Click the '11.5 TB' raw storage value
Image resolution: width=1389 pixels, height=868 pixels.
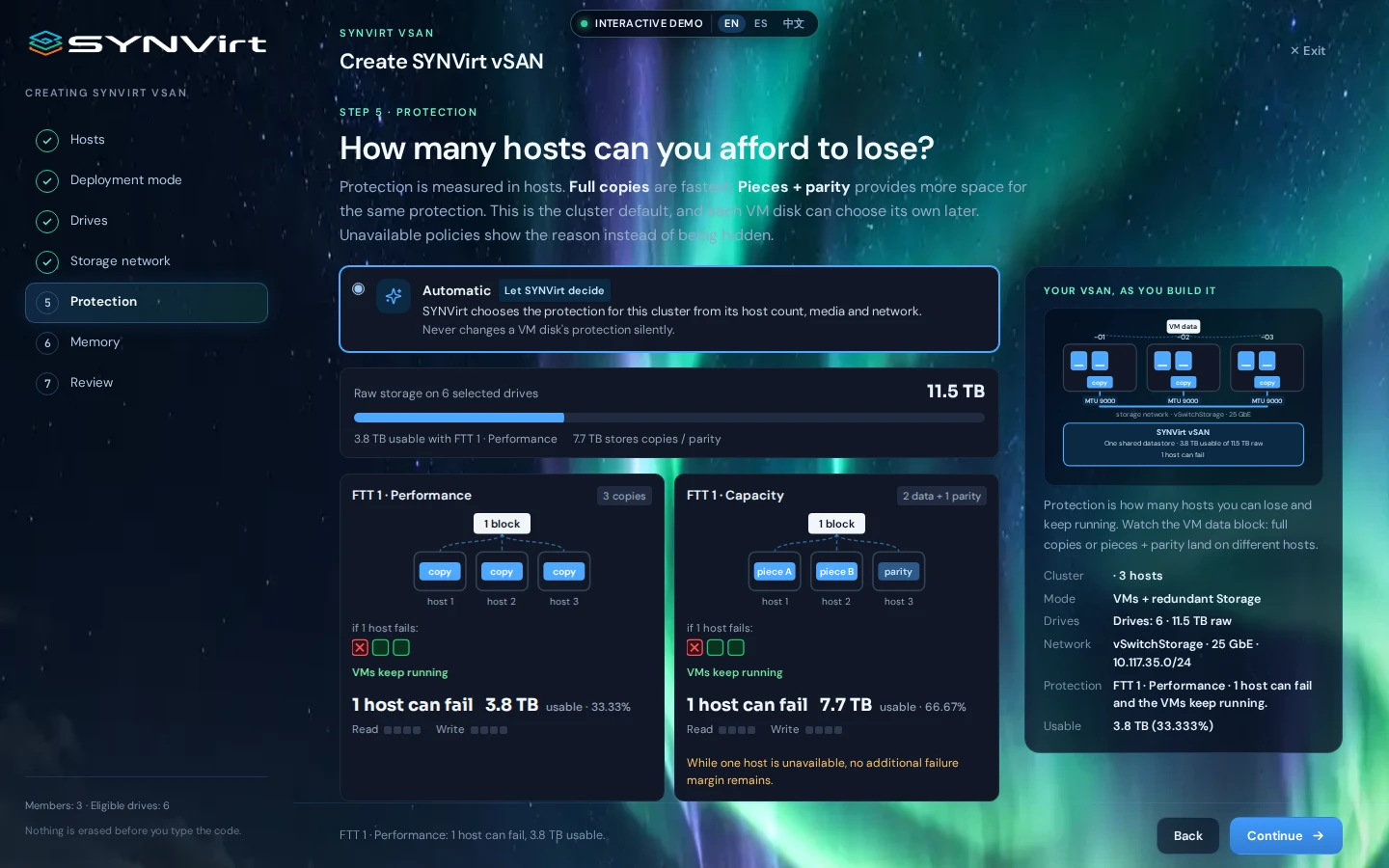point(956,392)
